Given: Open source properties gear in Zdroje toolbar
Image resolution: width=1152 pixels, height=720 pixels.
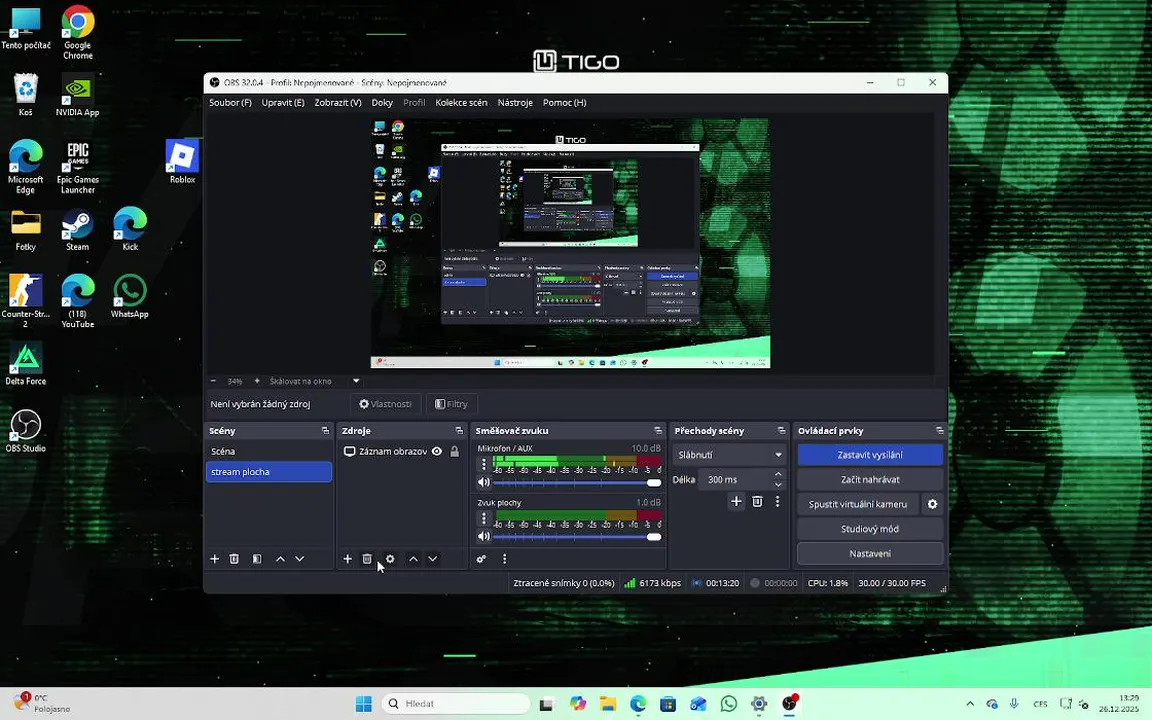Looking at the screenshot, I should [x=390, y=559].
